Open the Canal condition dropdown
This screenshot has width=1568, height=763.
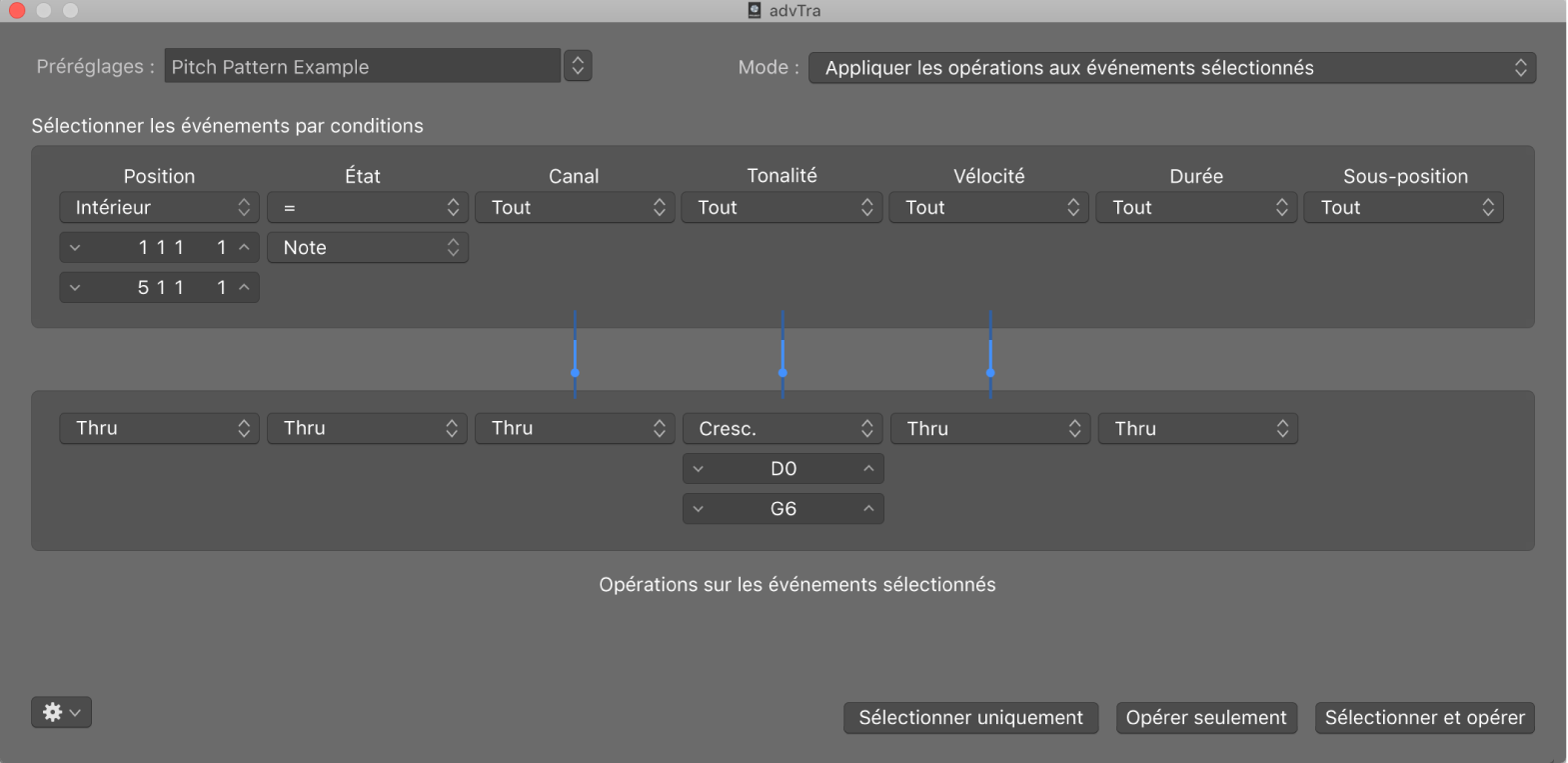[x=575, y=207]
